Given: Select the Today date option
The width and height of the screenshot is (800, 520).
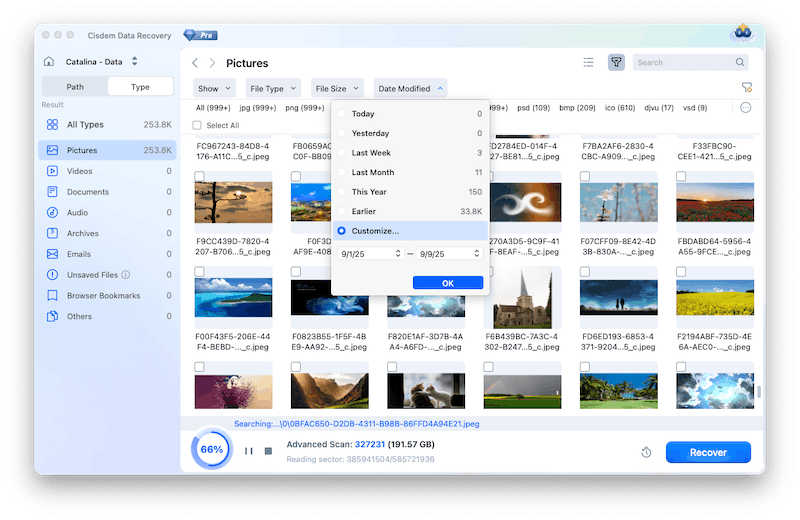Looking at the screenshot, I should (x=410, y=114).
